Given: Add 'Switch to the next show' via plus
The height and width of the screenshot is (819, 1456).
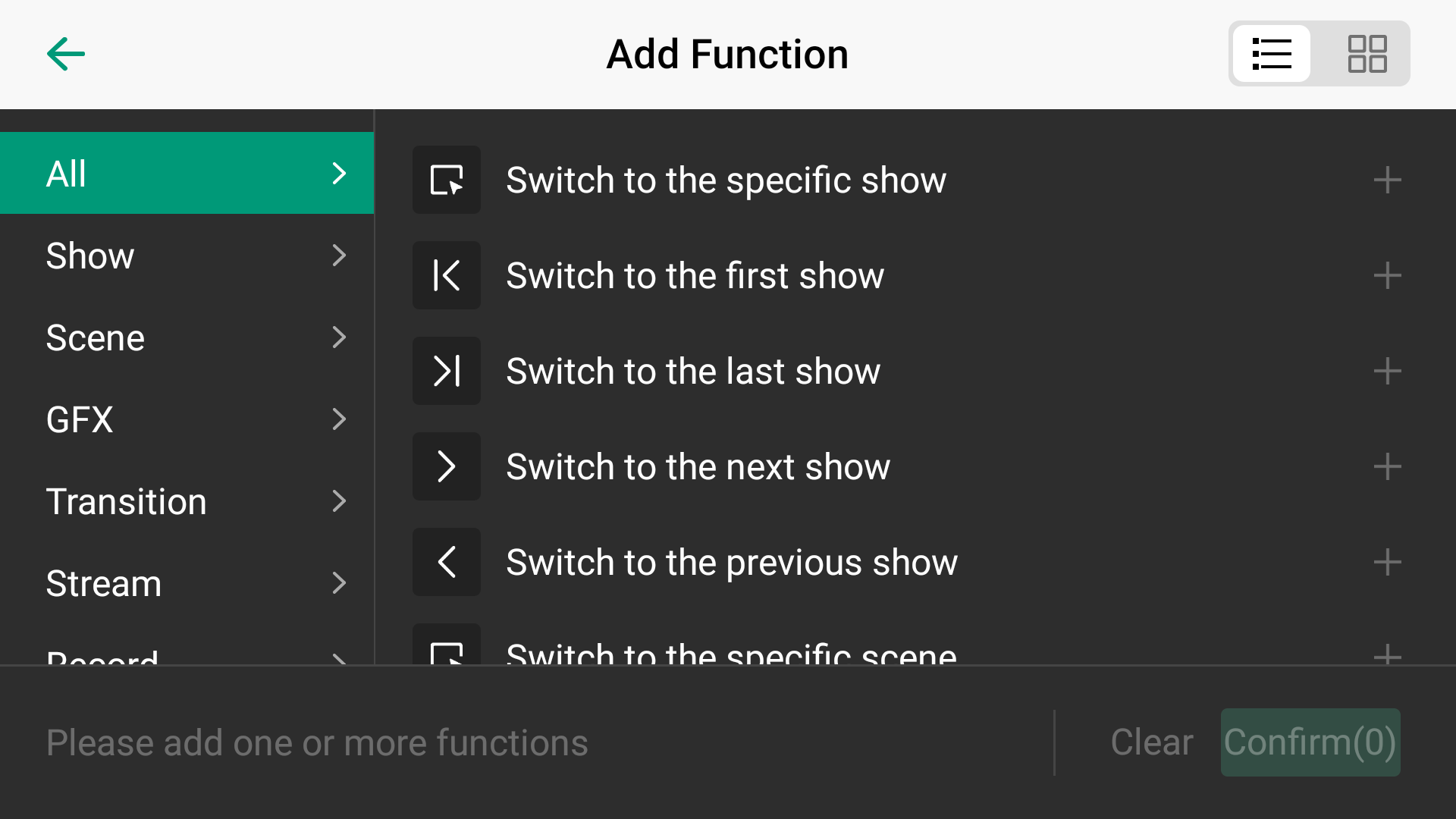Looking at the screenshot, I should [1387, 466].
